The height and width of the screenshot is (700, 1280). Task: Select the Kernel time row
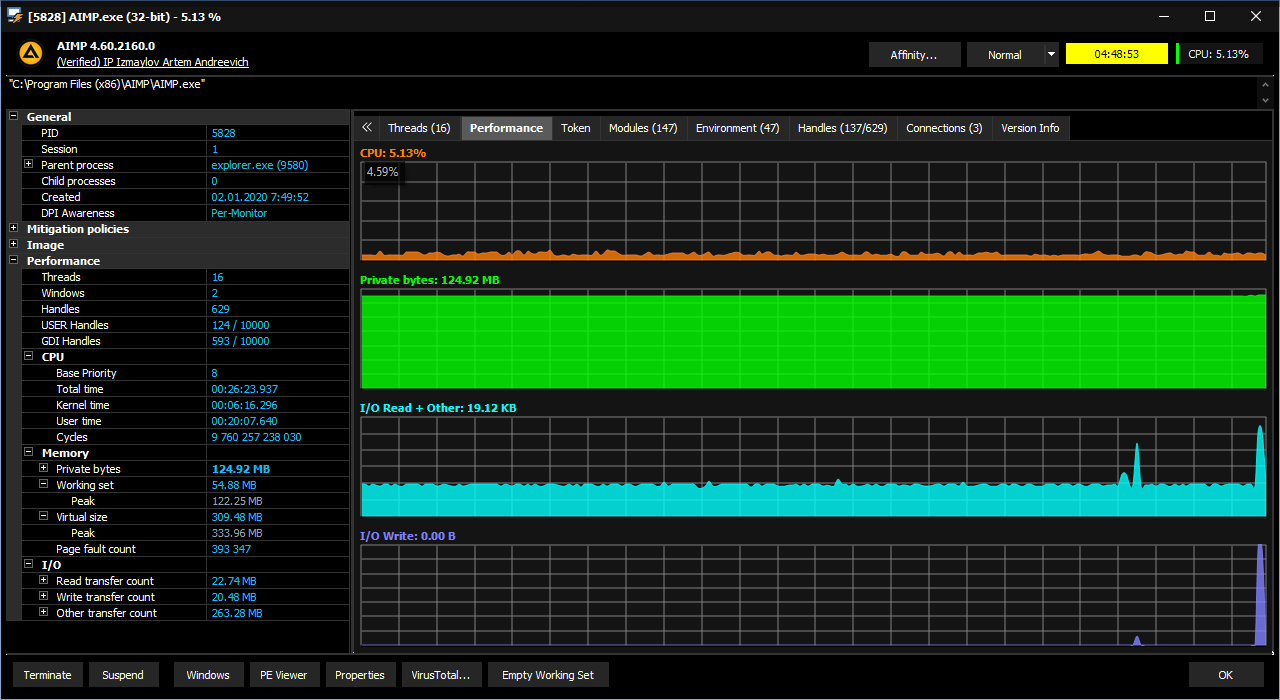(186, 405)
